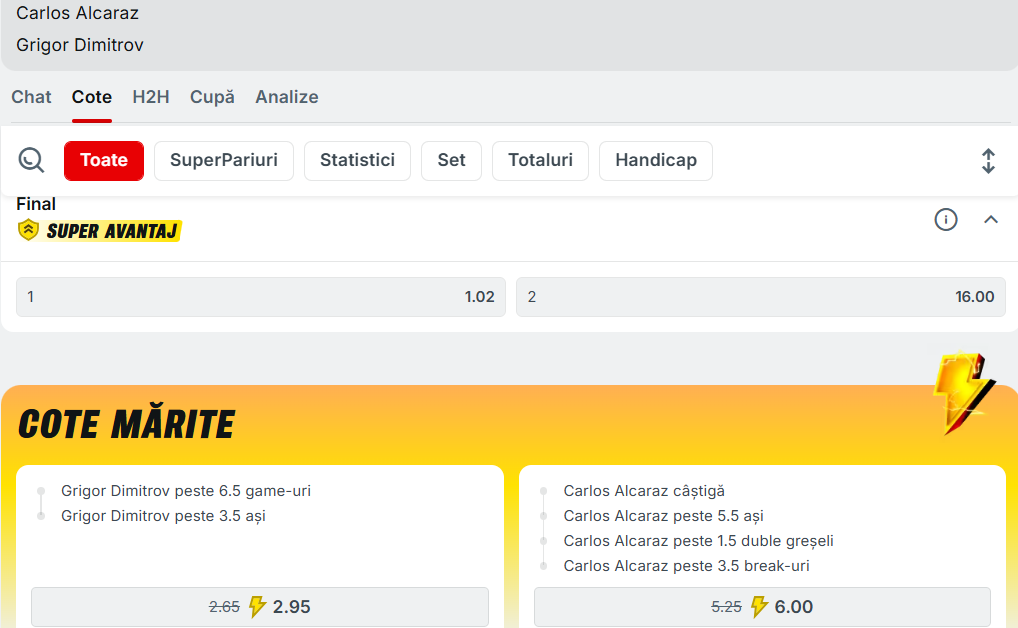The height and width of the screenshot is (628, 1018).
Task: Bet on player 1 at 1.02
Action: click(261, 297)
